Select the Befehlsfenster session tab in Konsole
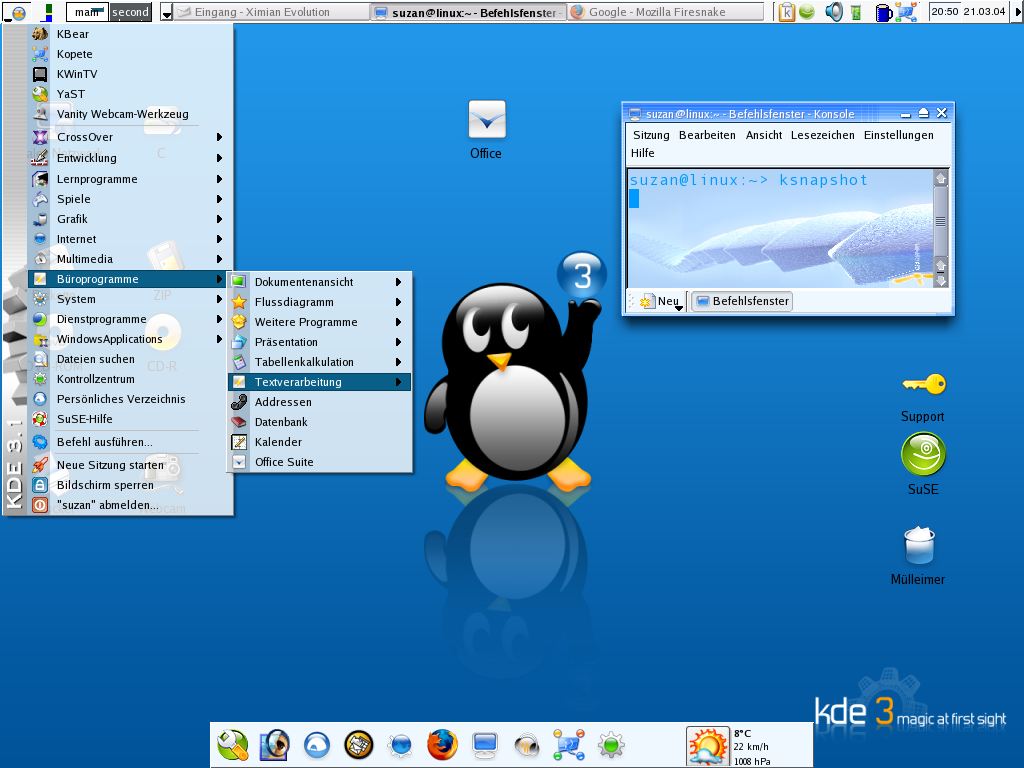This screenshot has width=1024, height=768. [x=743, y=301]
